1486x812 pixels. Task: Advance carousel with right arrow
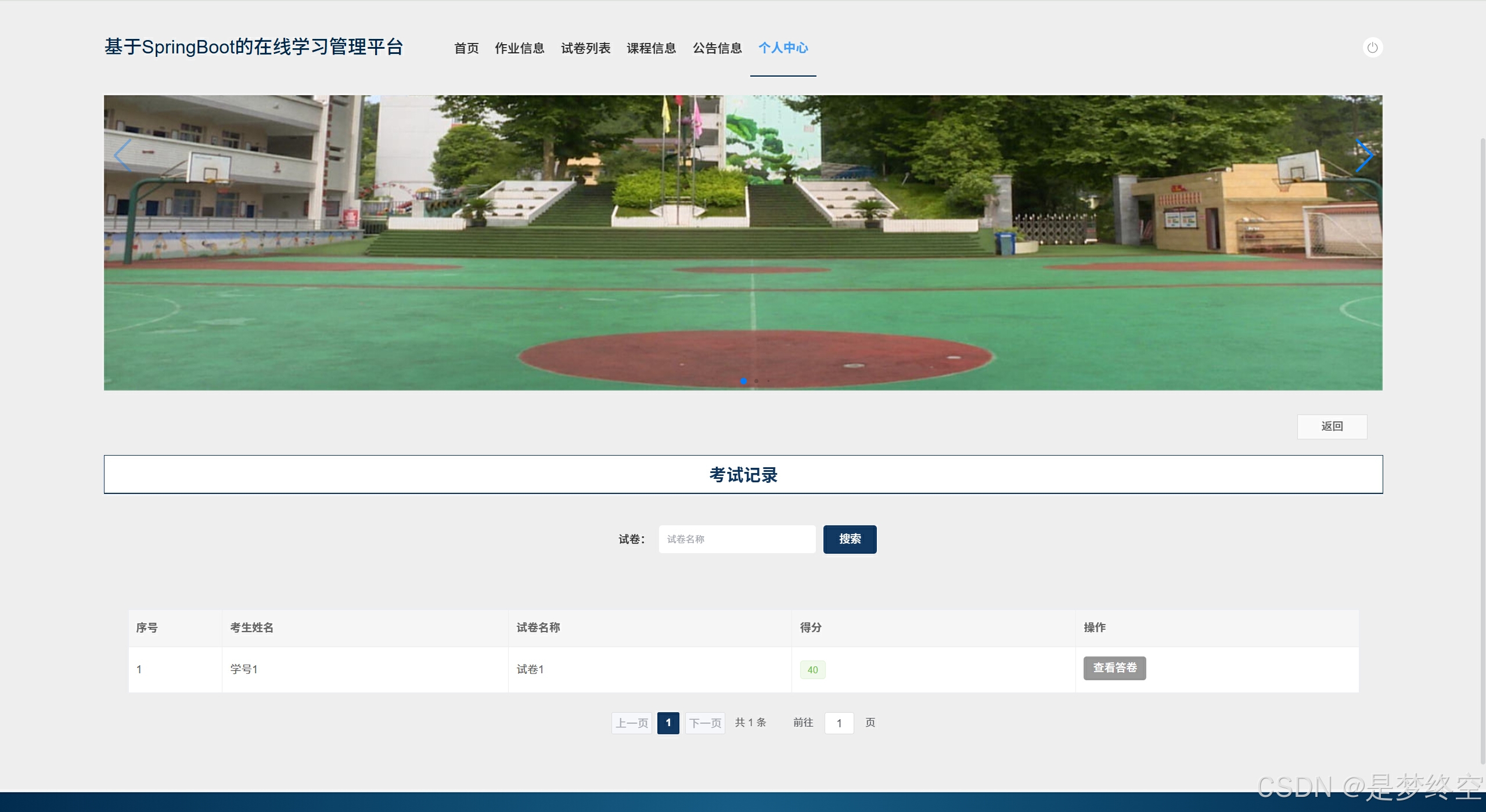pyautogui.click(x=1363, y=156)
